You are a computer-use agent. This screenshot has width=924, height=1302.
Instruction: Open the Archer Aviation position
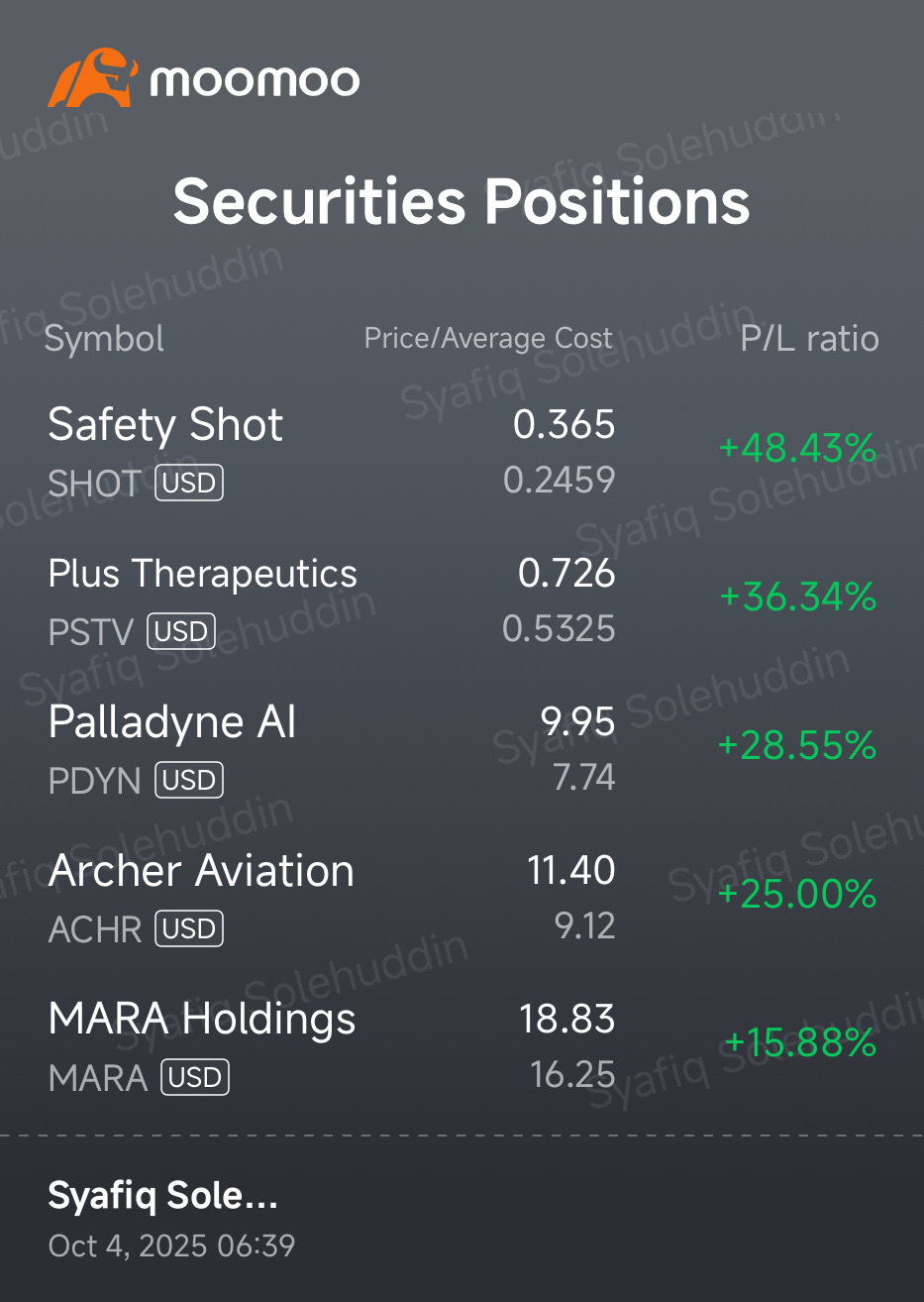point(462,897)
